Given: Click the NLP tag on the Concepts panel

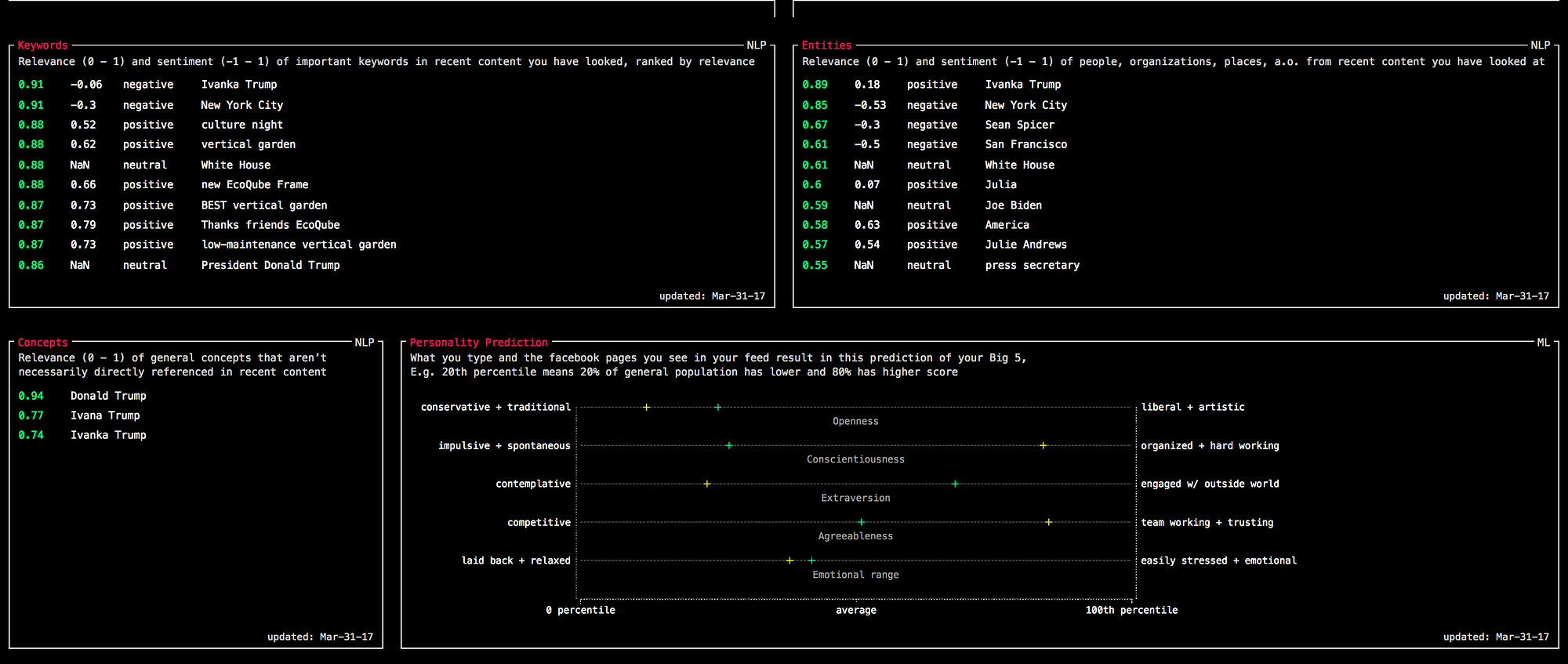Looking at the screenshot, I should 364,343.
